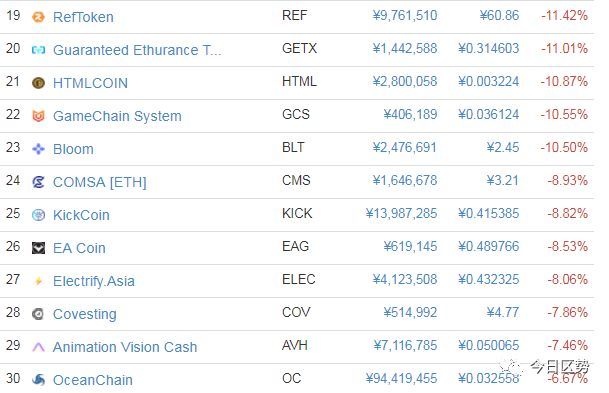609x393 pixels.
Task: Click the Covesting gray circle icon
Action: pos(38,314)
